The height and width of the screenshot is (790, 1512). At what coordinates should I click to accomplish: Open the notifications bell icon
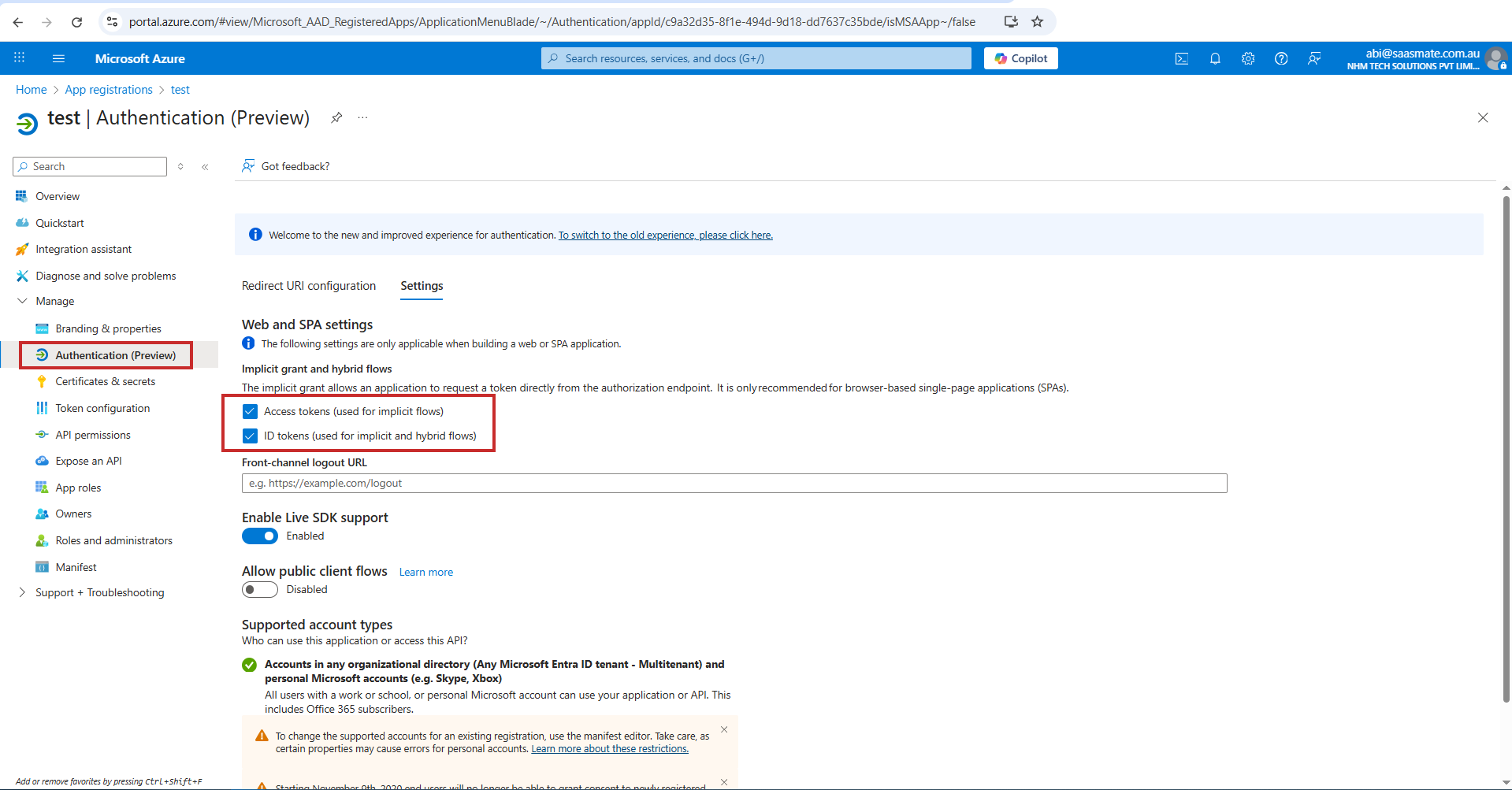coord(1215,58)
